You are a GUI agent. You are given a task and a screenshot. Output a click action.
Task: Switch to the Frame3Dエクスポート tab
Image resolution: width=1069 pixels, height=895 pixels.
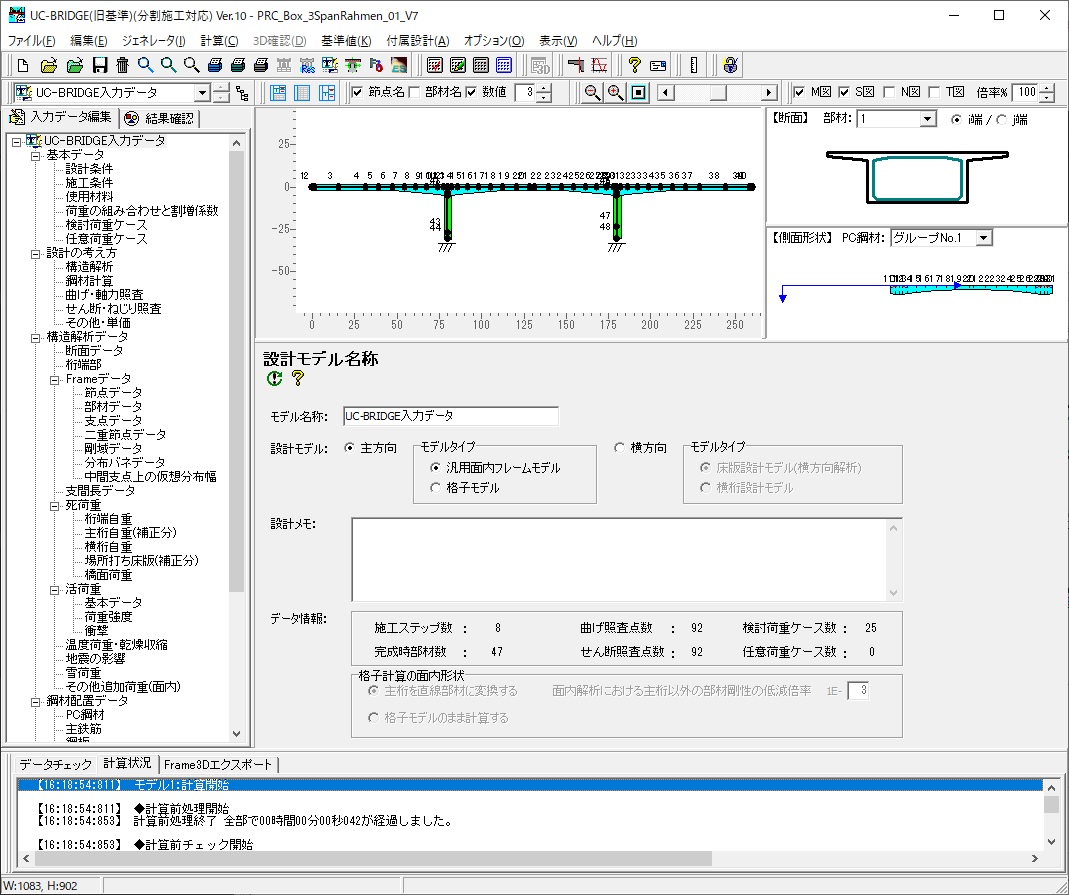pyautogui.click(x=217, y=764)
